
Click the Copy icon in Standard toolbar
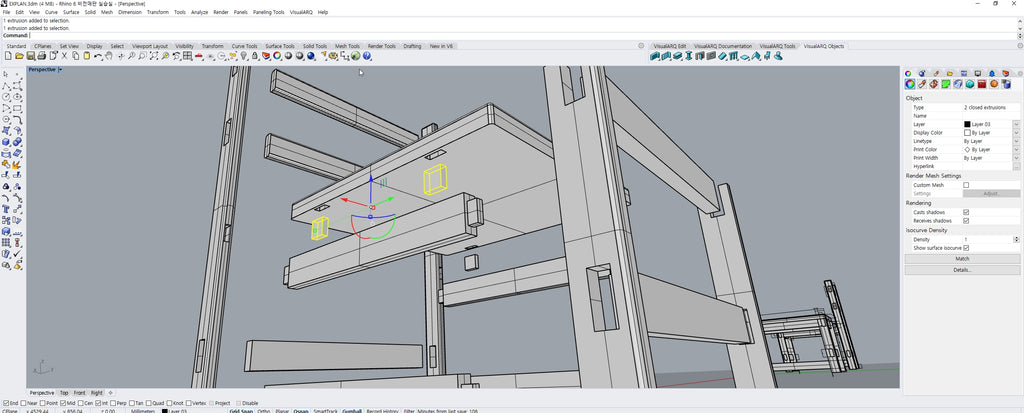pyautogui.click(x=76, y=56)
